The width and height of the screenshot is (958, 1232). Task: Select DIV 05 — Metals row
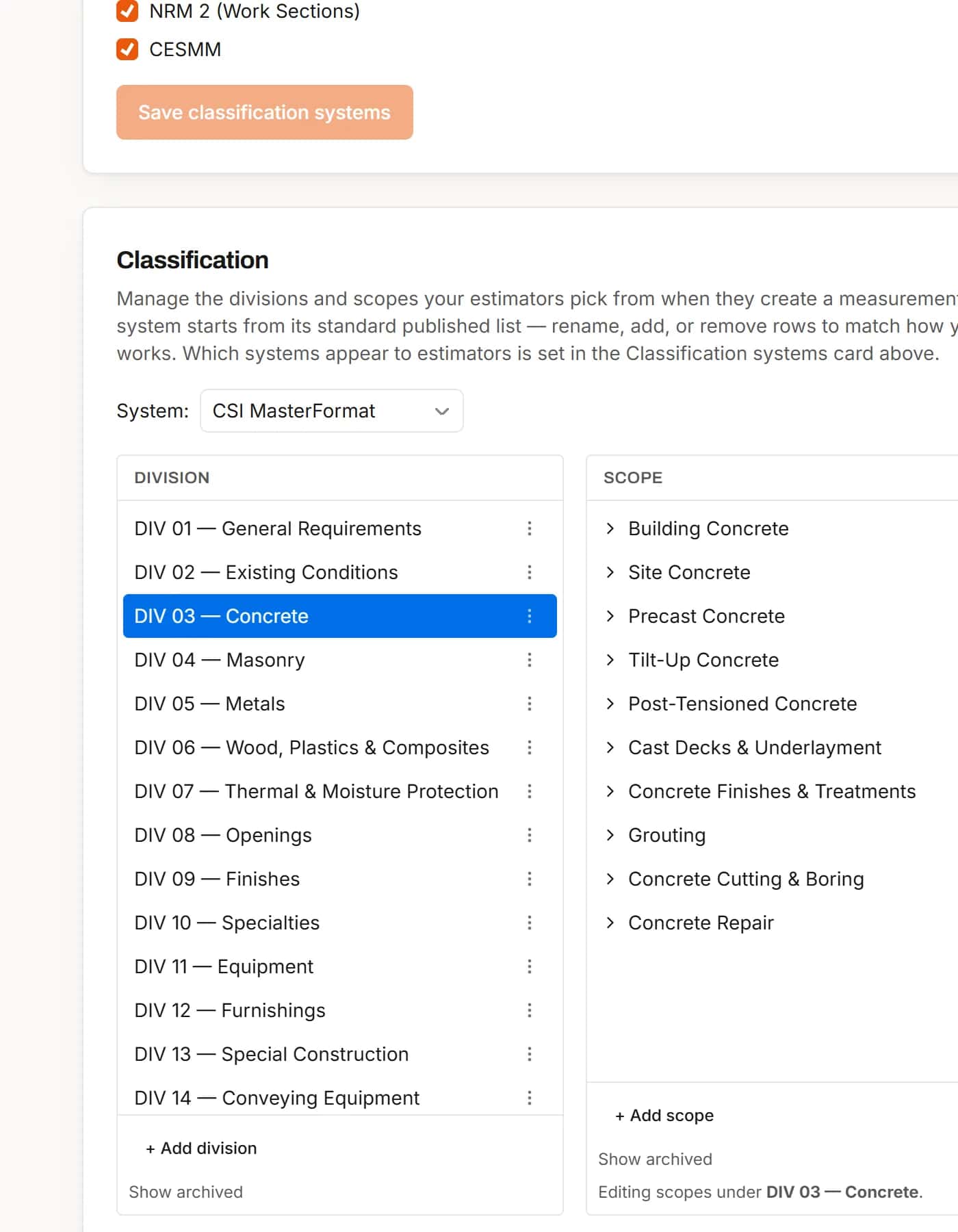[339, 704]
